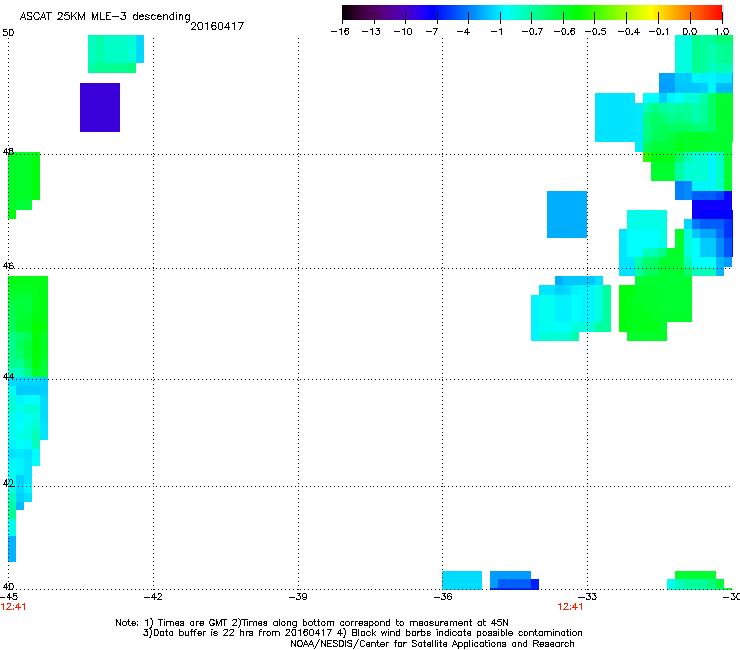Click the latitude axis label '40'
Viewport: 740px width, 650px height.
(x=8, y=586)
